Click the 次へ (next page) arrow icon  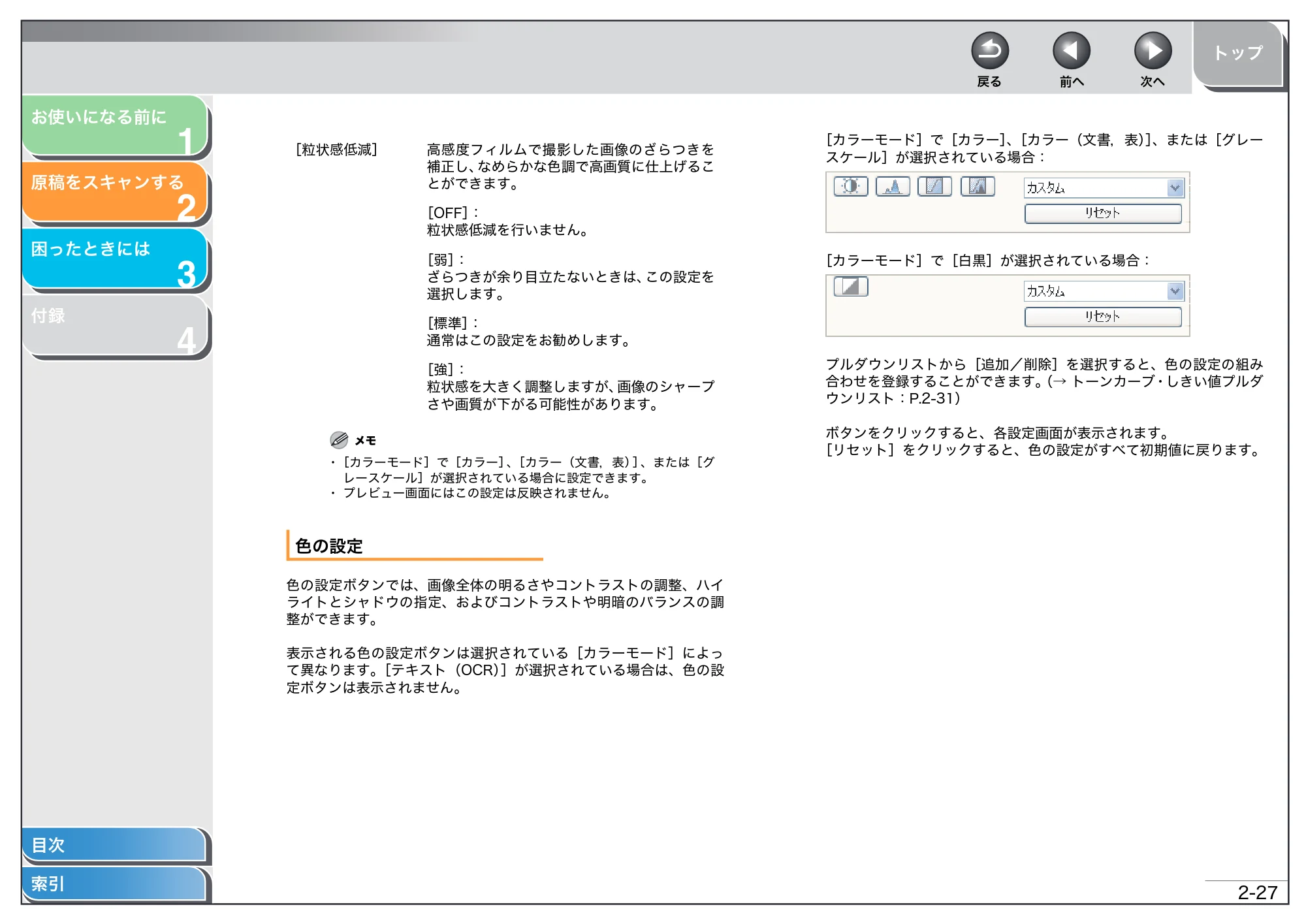(1153, 50)
